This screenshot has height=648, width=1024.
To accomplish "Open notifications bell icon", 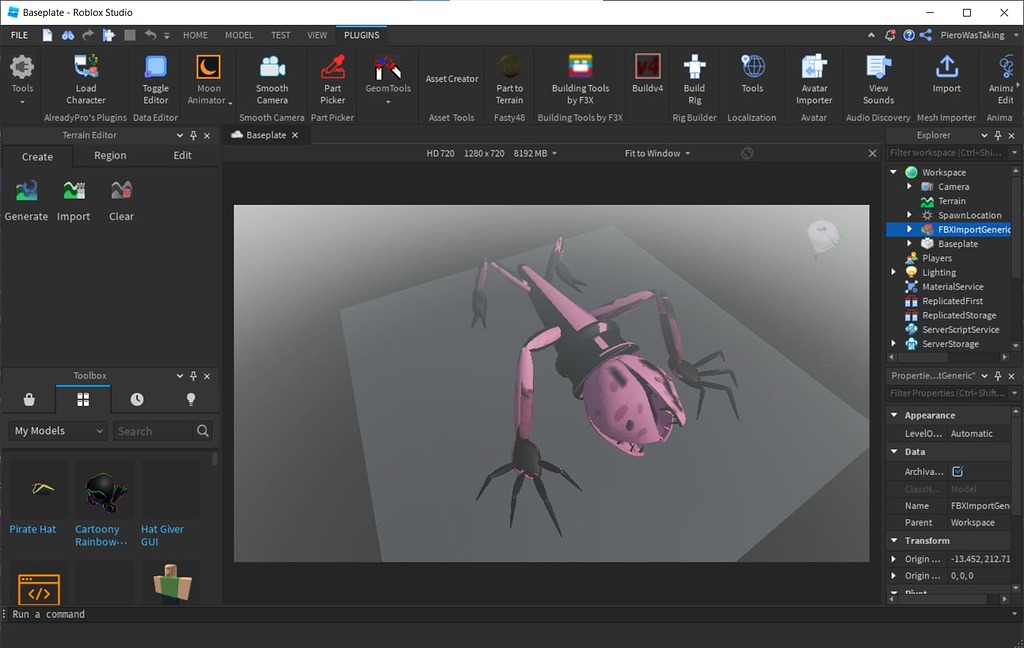I will click(x=889, y=35).
